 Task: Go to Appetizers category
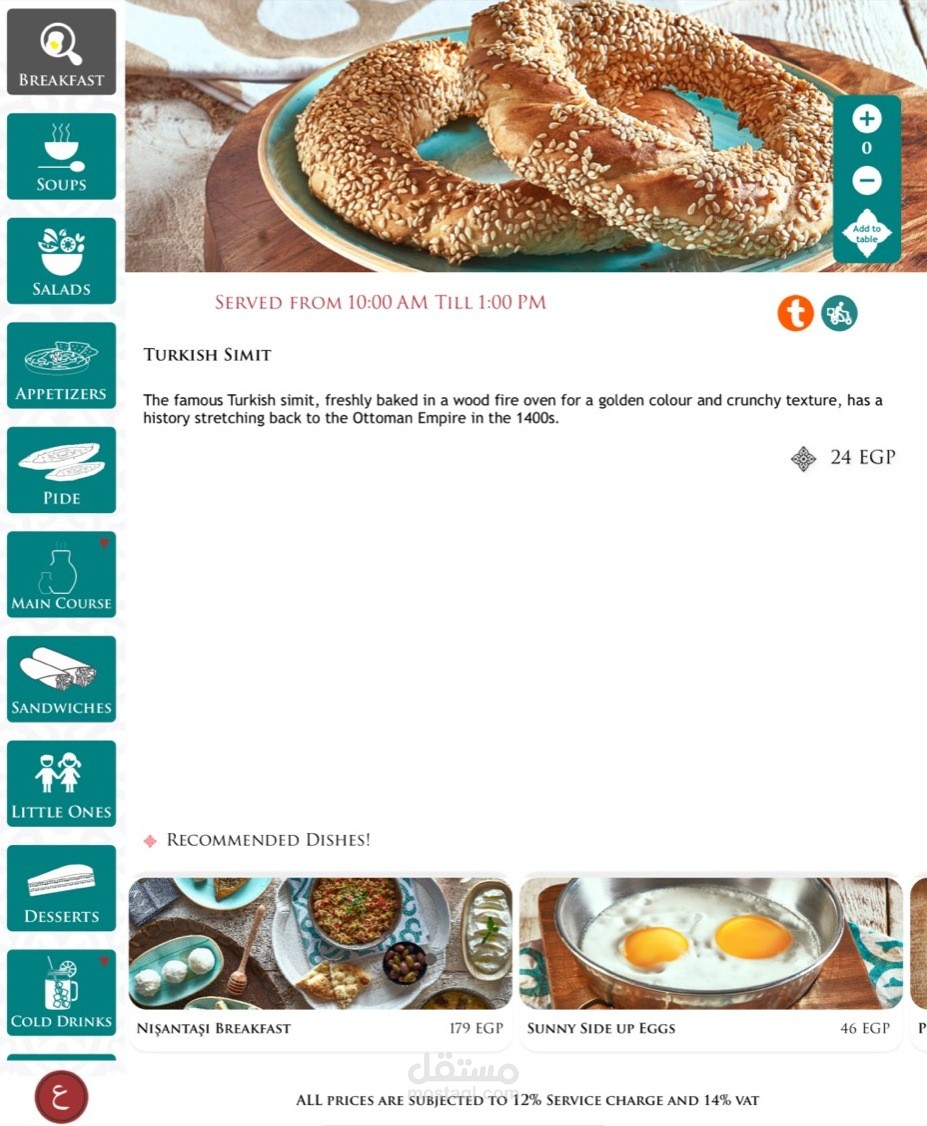61,366
